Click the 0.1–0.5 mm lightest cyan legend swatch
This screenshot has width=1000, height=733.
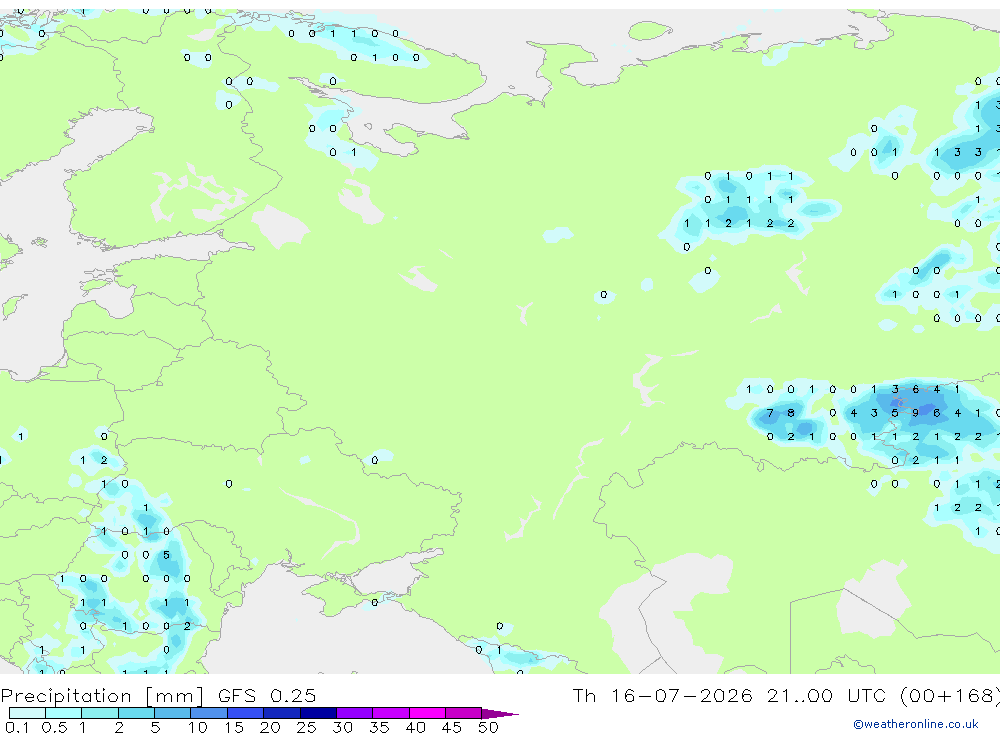click(x=27, y=713)
